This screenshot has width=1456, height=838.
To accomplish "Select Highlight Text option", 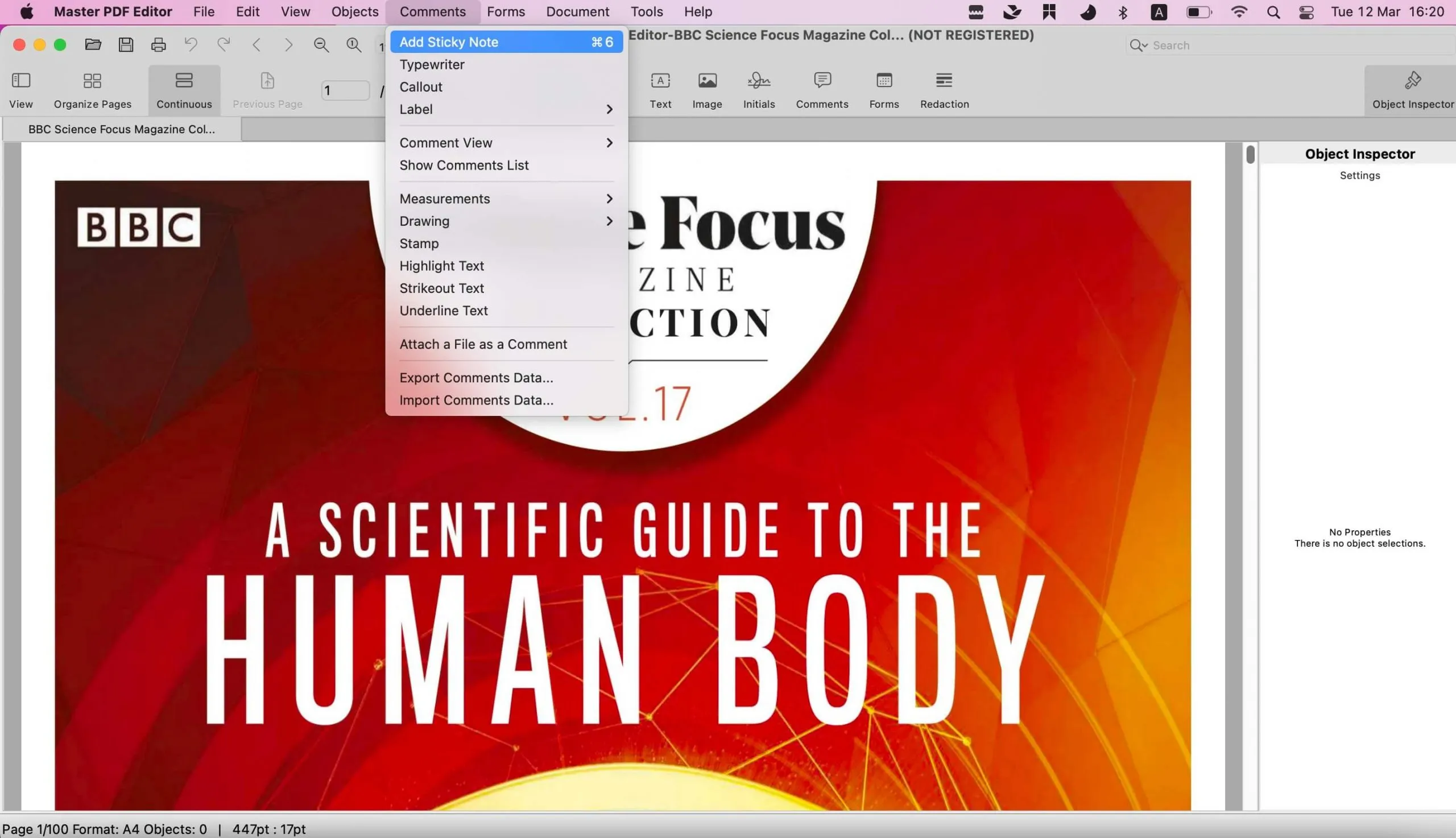I will (x=441, y=265).
